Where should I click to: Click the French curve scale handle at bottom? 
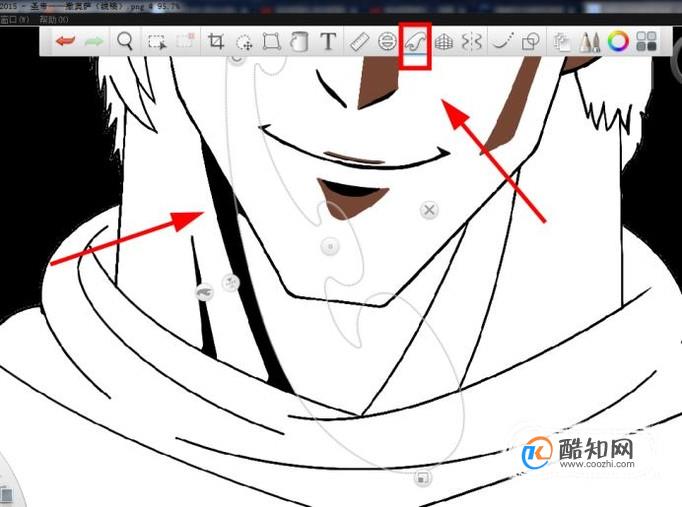click(x=421, y=478)
